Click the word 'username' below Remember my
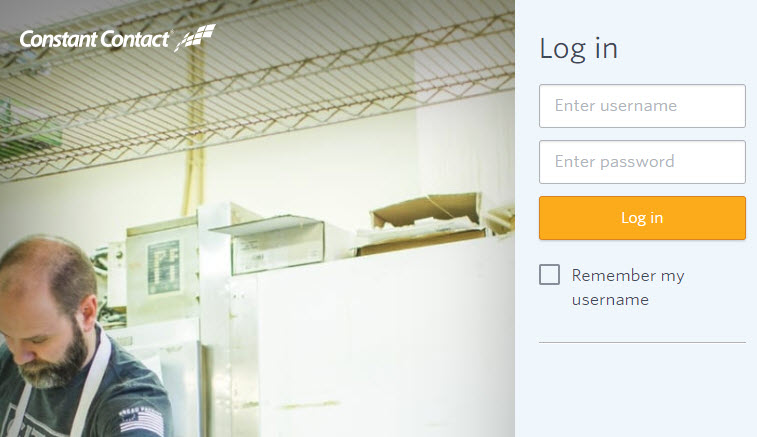Image resolution: width=757 pixels, height=437 pixels. tap(610, 300)
